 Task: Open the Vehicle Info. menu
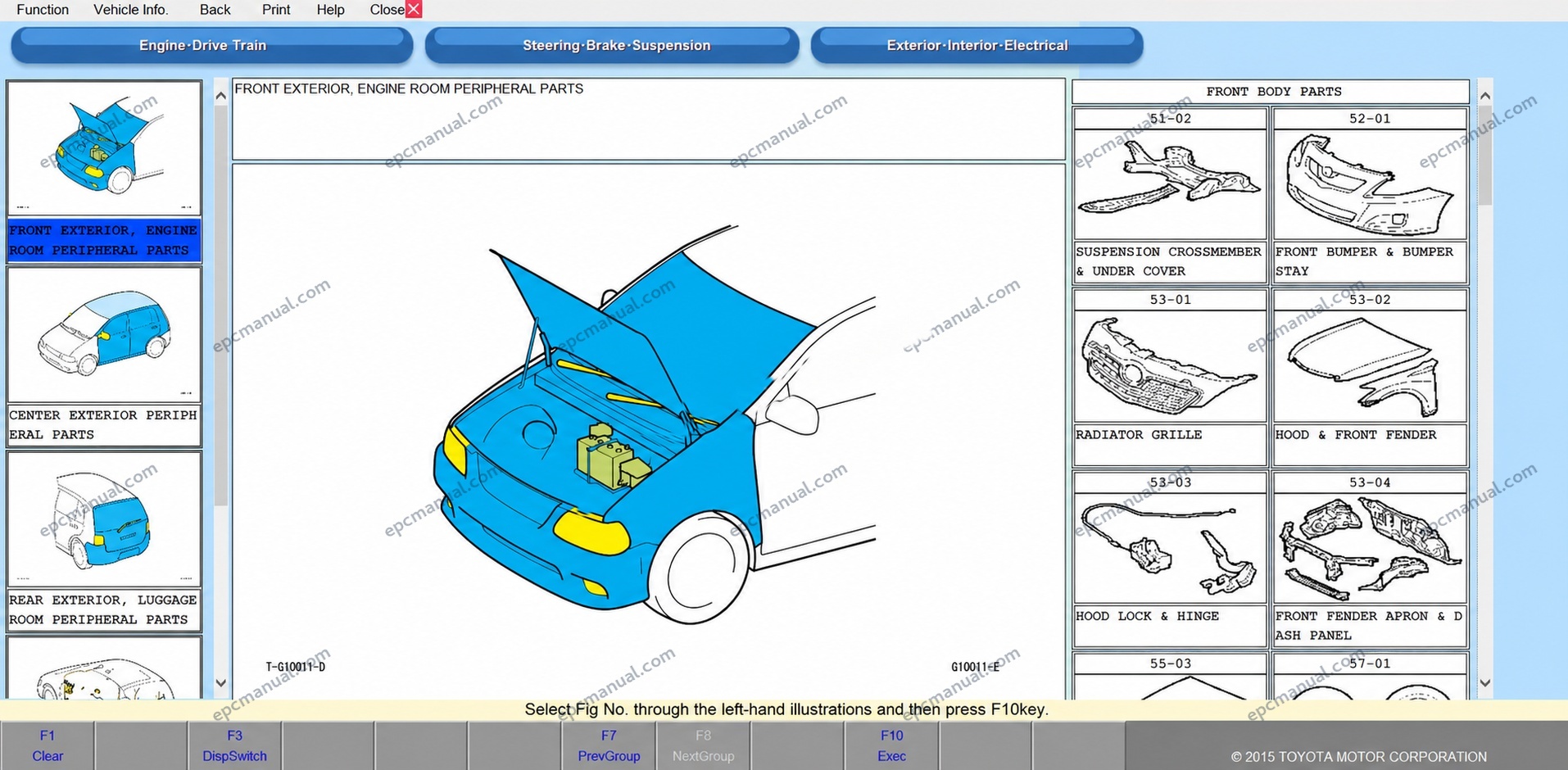(131, 10)
